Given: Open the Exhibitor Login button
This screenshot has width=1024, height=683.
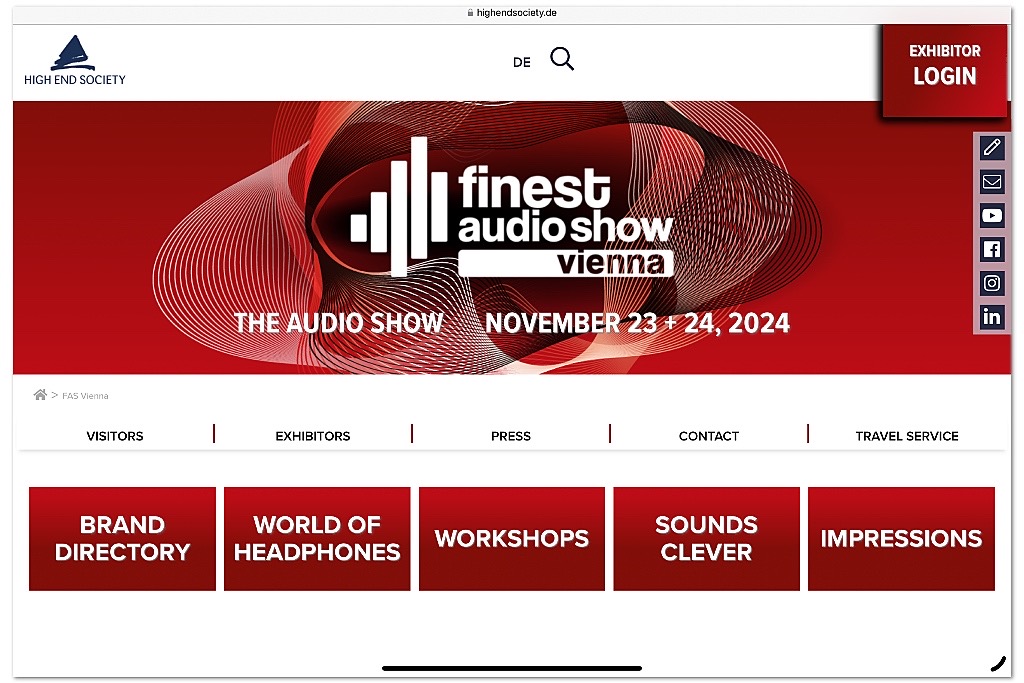Looking at the screenshot, I should pyautogui.click(x=944, y=70).
